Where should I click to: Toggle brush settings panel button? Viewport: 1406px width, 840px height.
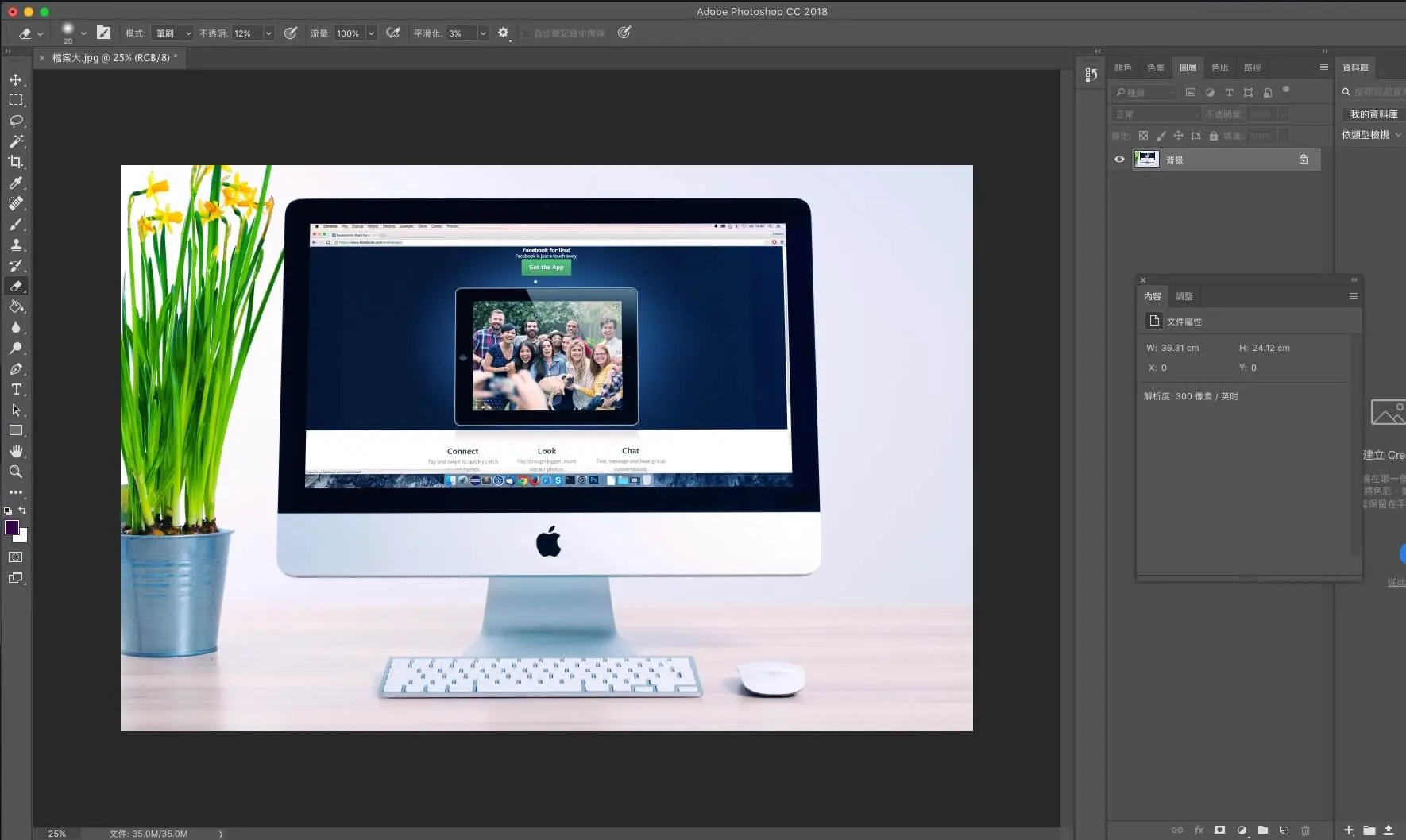click(x=103, y=33)
